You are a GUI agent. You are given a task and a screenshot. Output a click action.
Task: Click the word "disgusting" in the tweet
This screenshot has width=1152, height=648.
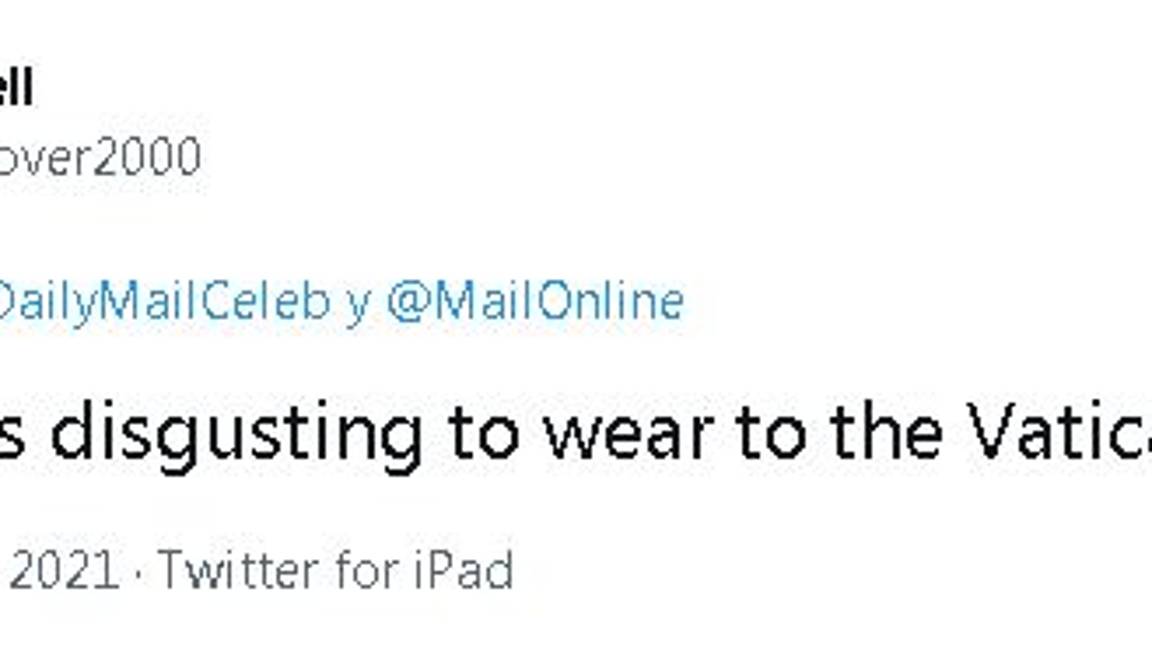(x=236, y=434)
